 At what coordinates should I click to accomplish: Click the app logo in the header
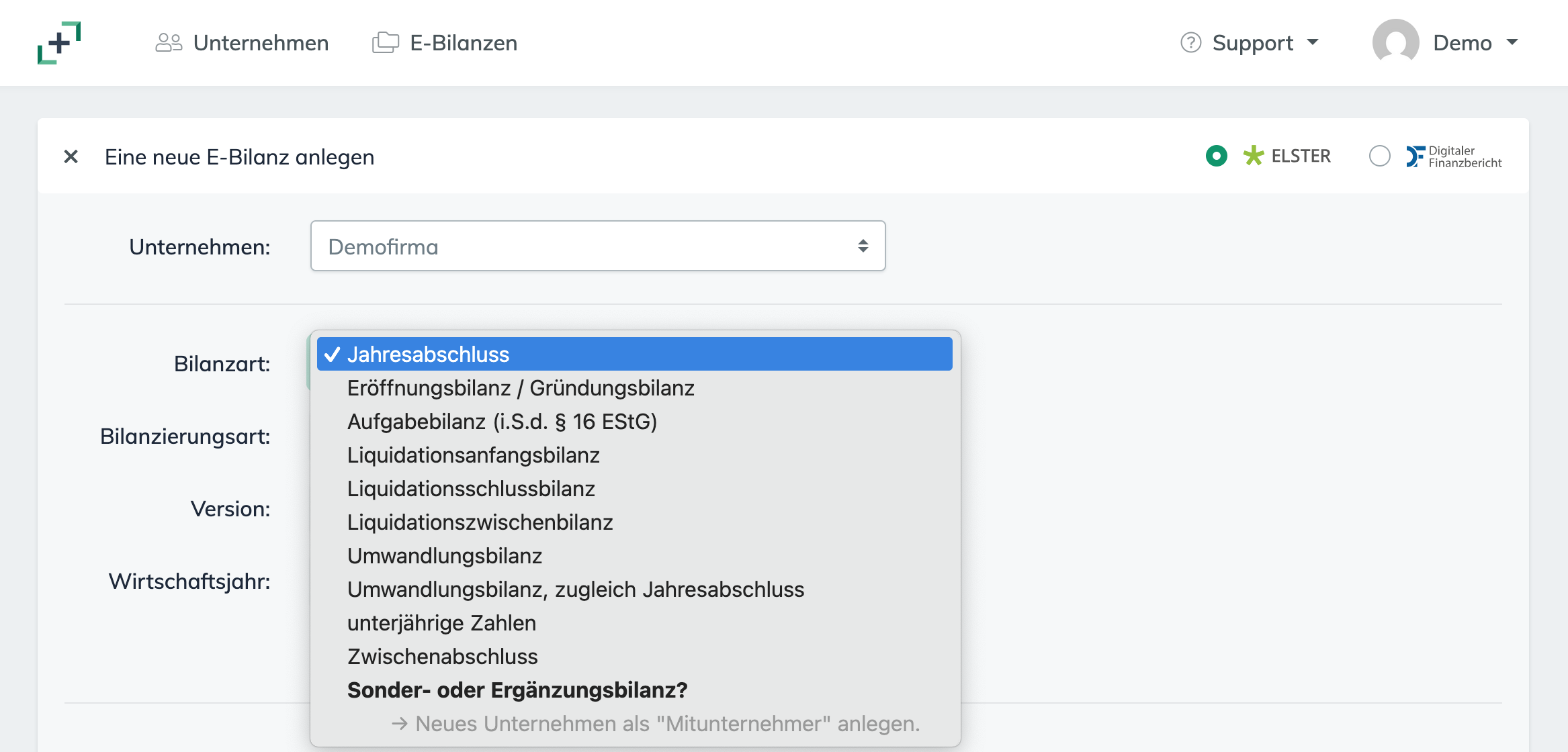point(59,43)
